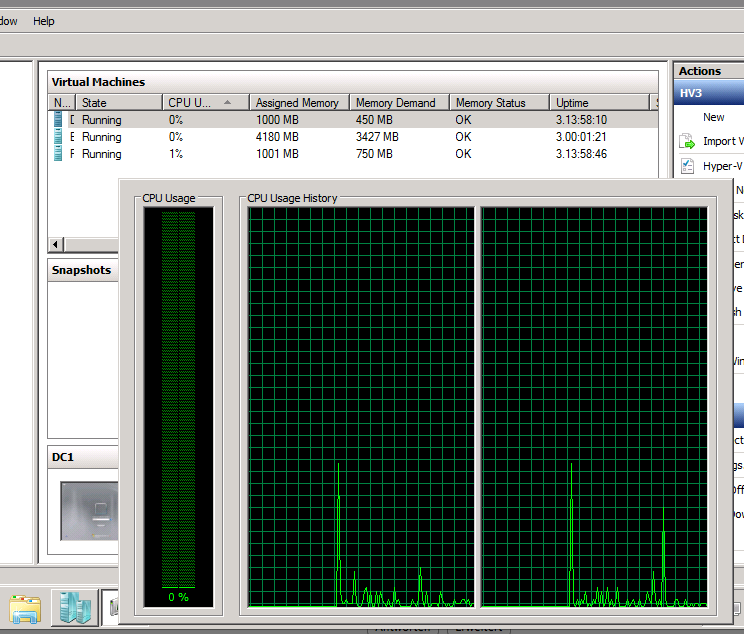Click the VM icon in the 4180 MB row
Viewport: 744px width, 634px height.
58,137
